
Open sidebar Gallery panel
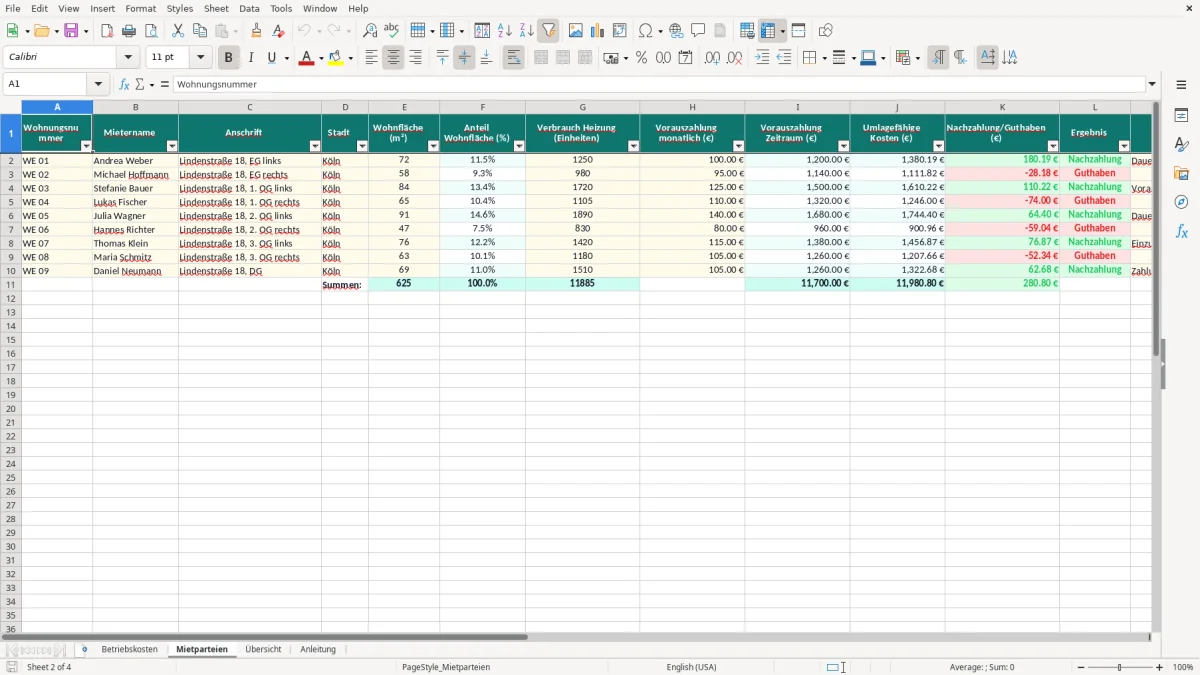1181,173
